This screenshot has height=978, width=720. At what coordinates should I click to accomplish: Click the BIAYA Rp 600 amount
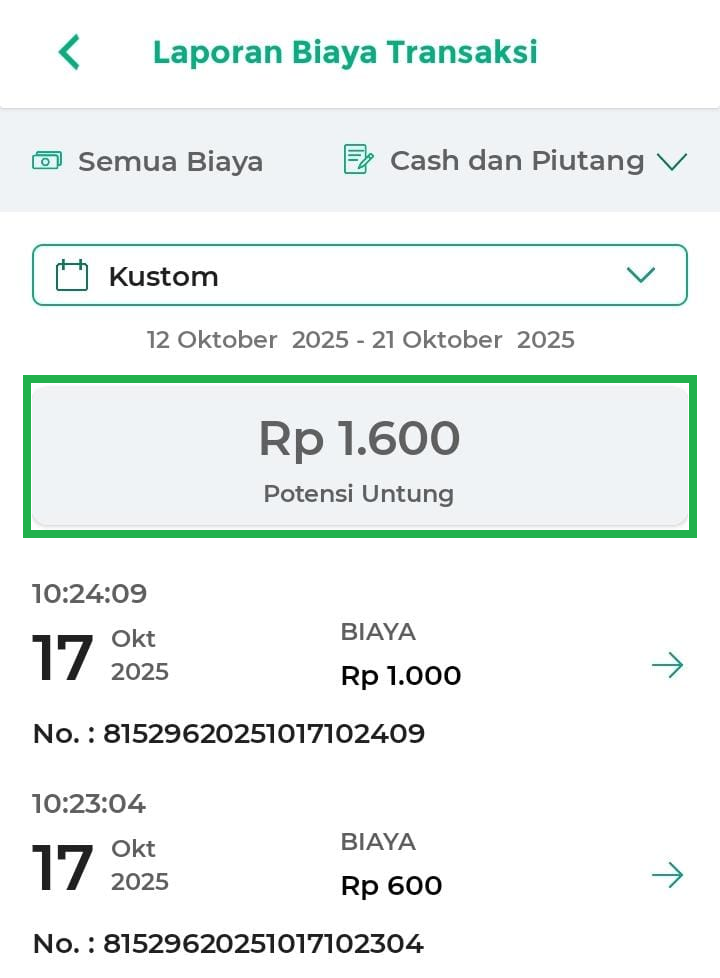pos(391,886)
